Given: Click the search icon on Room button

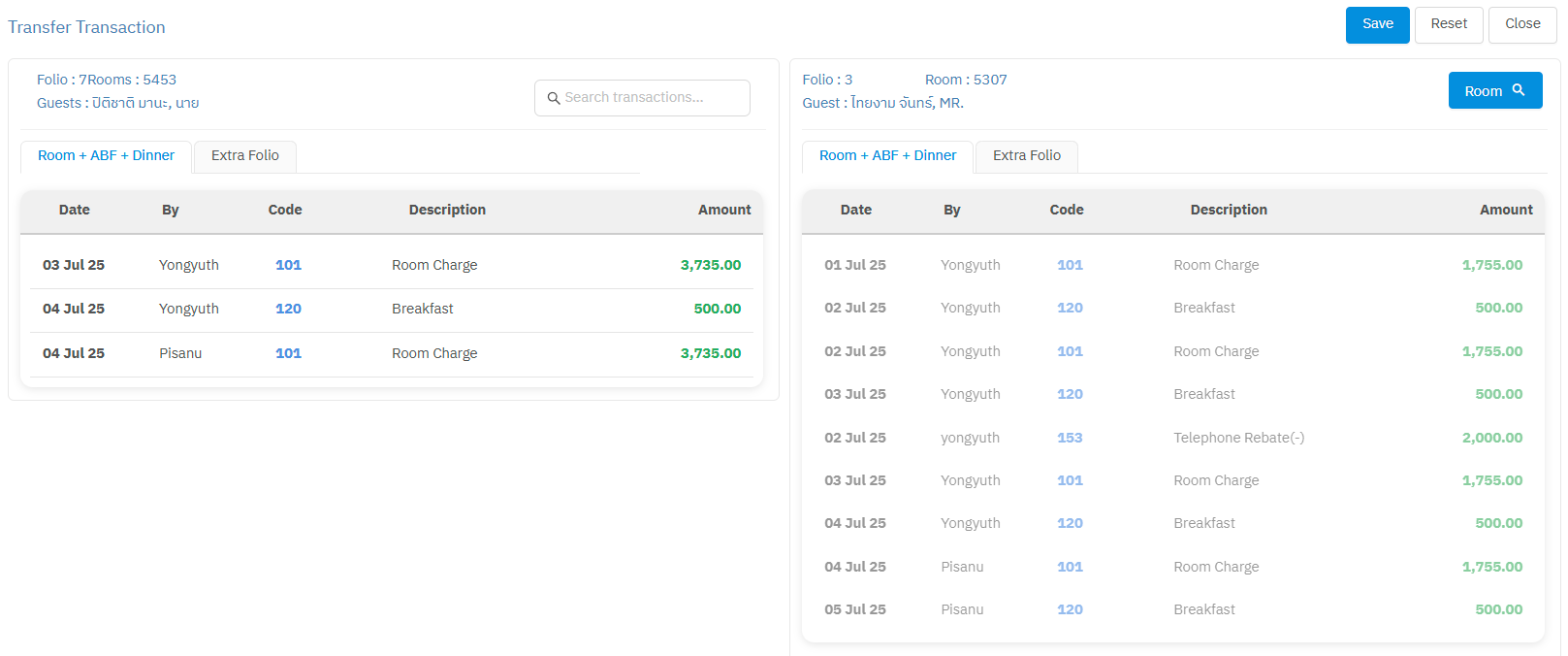Looking at the screenshot, I should click(1519, 90).
